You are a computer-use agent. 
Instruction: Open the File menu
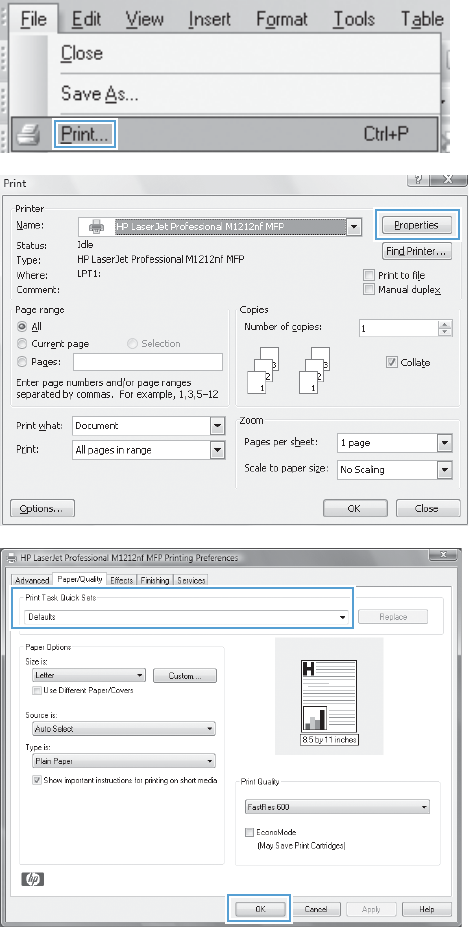[x=33, y=18]
